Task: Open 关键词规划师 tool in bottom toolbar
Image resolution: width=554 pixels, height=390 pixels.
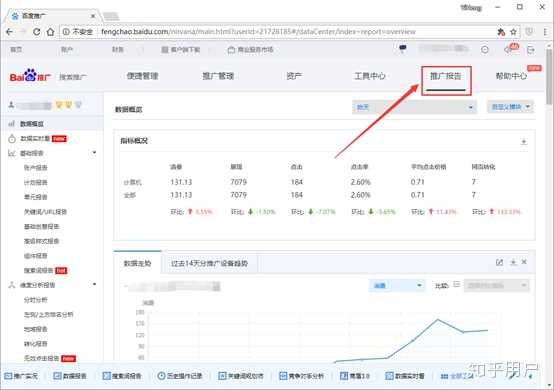Action: [241, 376]
